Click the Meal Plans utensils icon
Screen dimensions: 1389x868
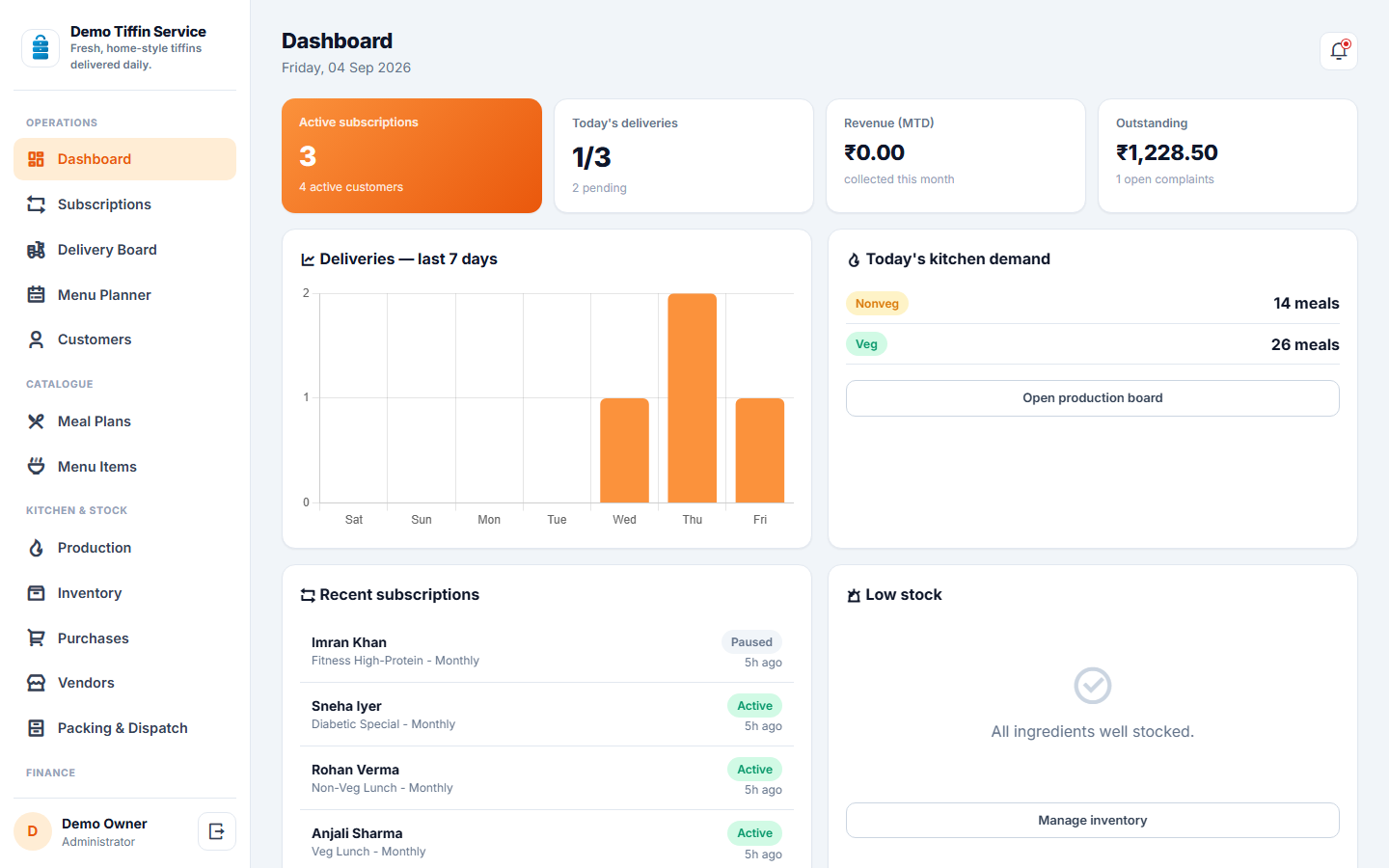36,421
